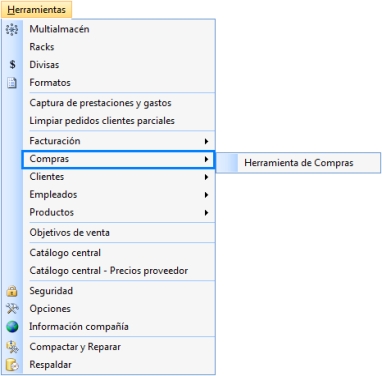Expand the Empleados submenu arrow
382x376 pixels.
point(206,195)
